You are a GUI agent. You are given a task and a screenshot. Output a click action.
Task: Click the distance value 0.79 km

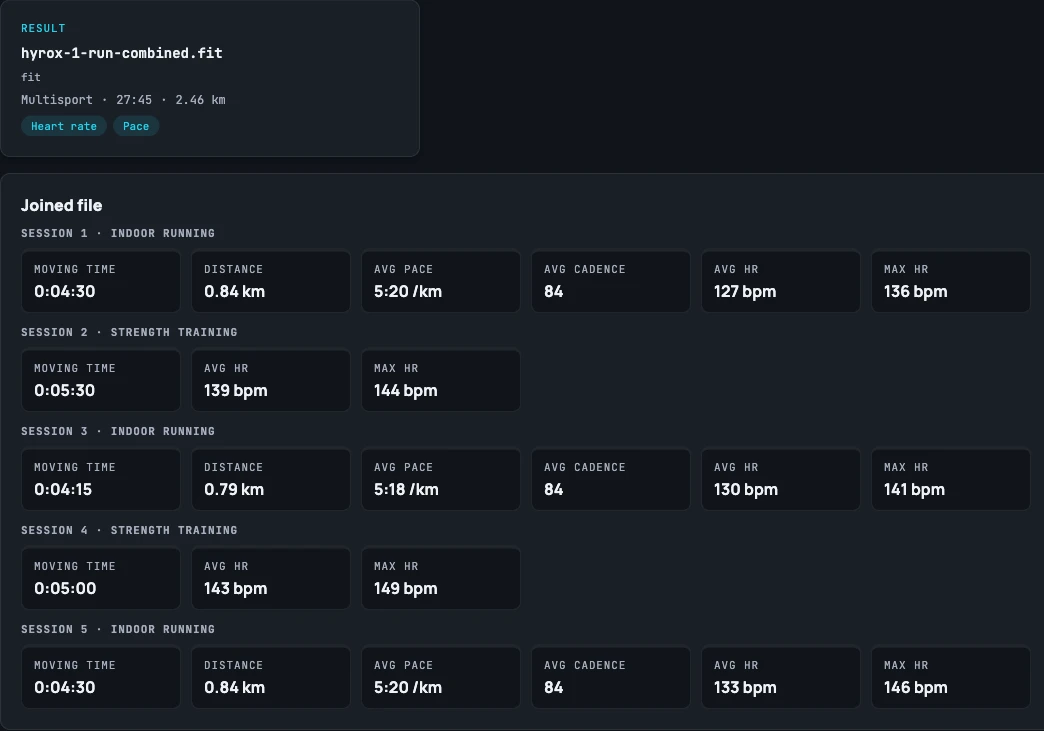[x=234, y=489]
